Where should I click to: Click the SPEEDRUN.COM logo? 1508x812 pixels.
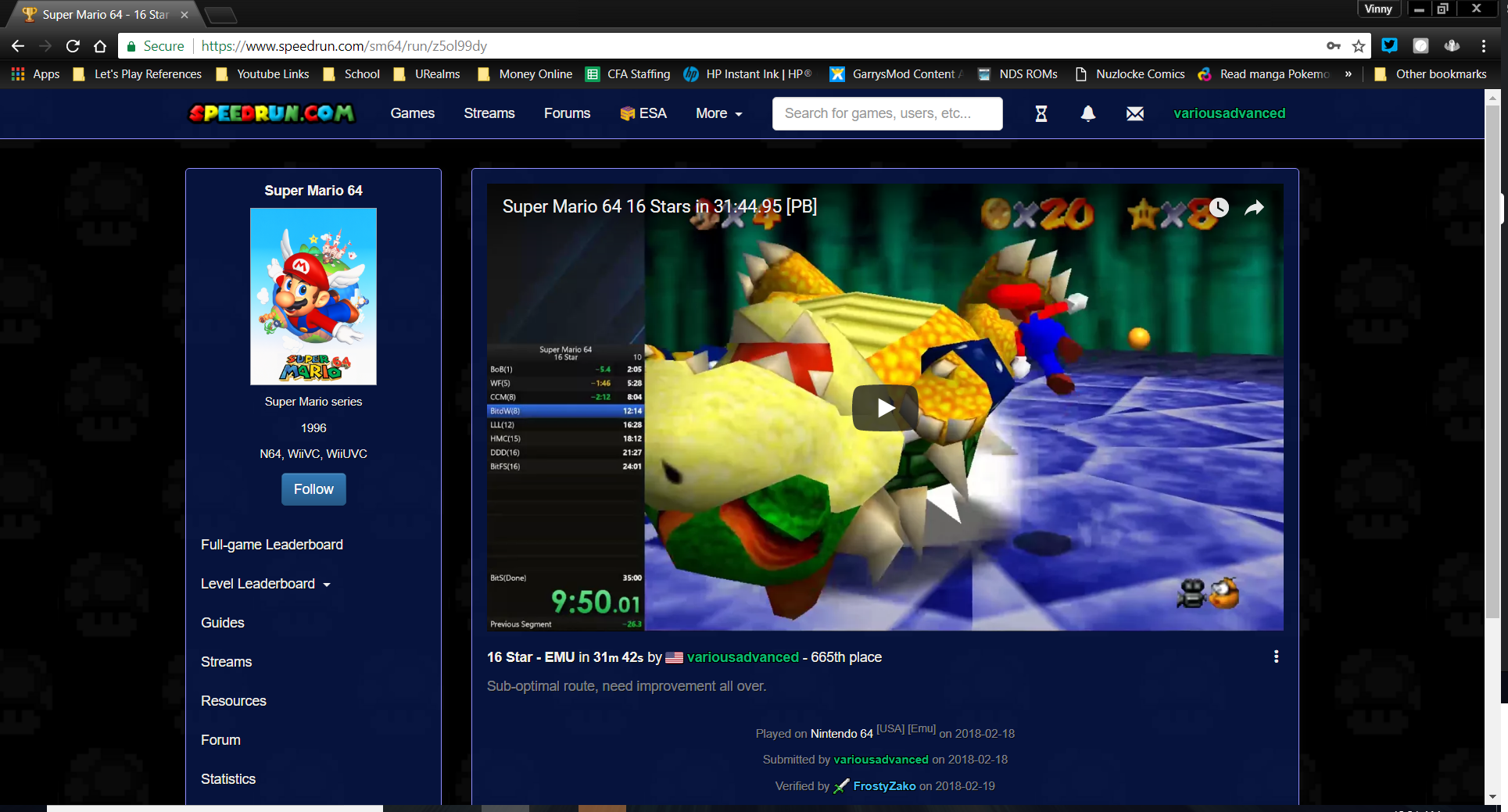pyautogui.click(x=271, y=113)
